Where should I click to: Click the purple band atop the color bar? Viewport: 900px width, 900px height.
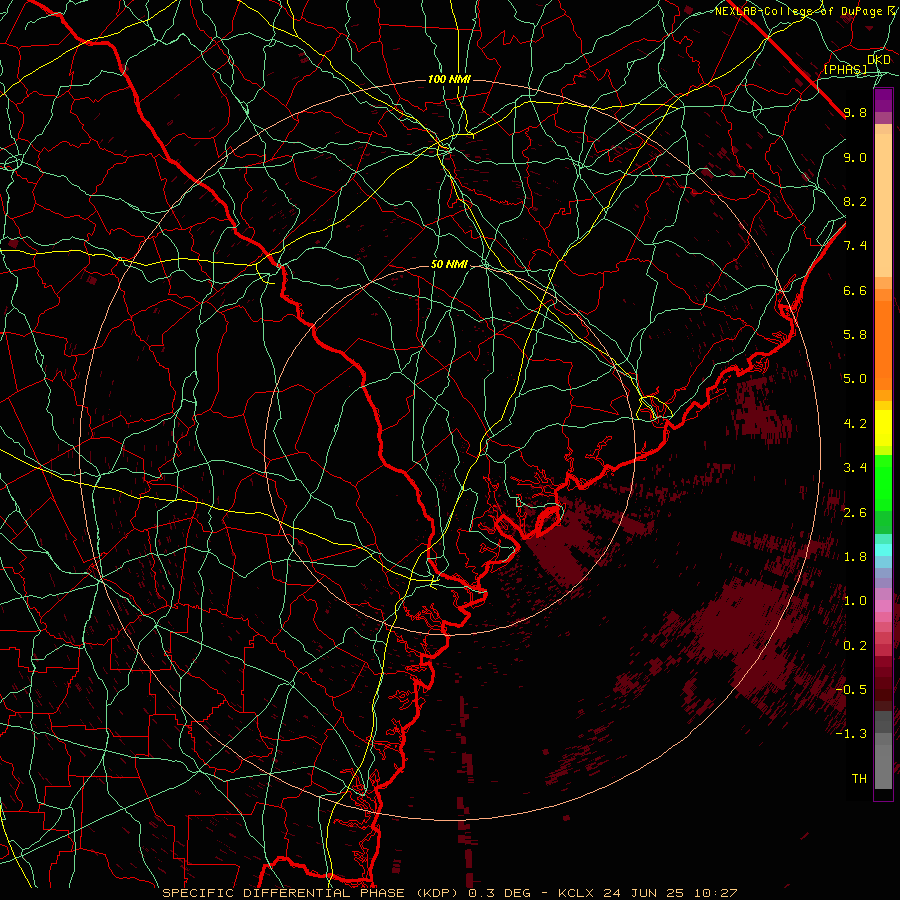883,100
